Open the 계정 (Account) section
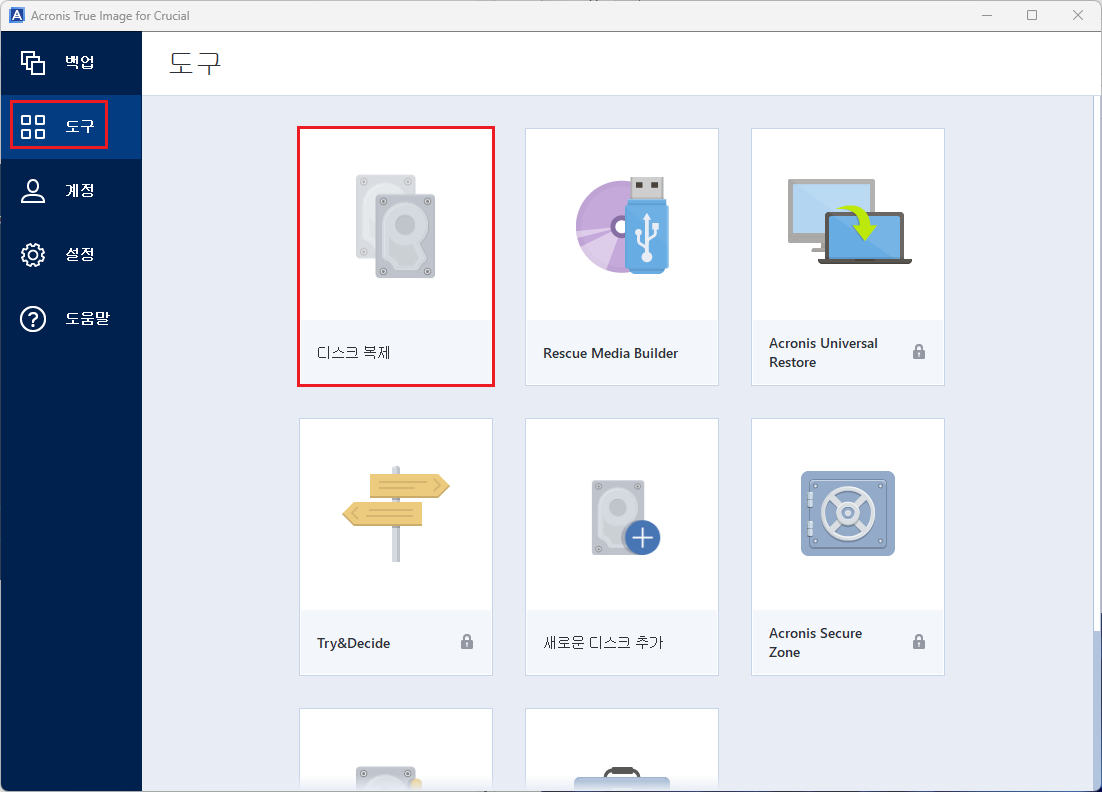The width and height of the screenshot is (1102, 792). point(71,190)
